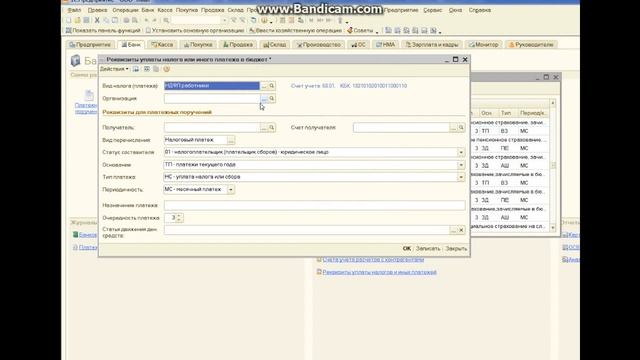Open selection list for Вид налога field
Image resolution: width=640 pixels, height=360 pixels.
(264, 86)
